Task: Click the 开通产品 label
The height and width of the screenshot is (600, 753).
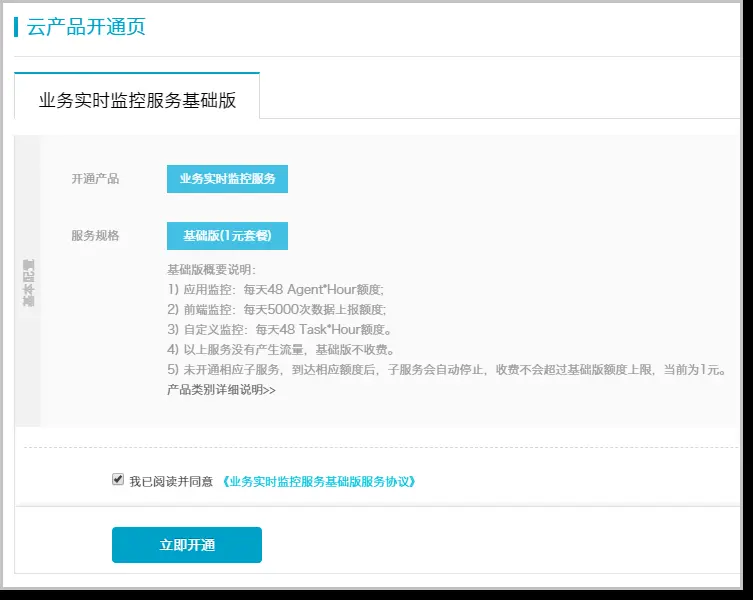Action: 95,179
